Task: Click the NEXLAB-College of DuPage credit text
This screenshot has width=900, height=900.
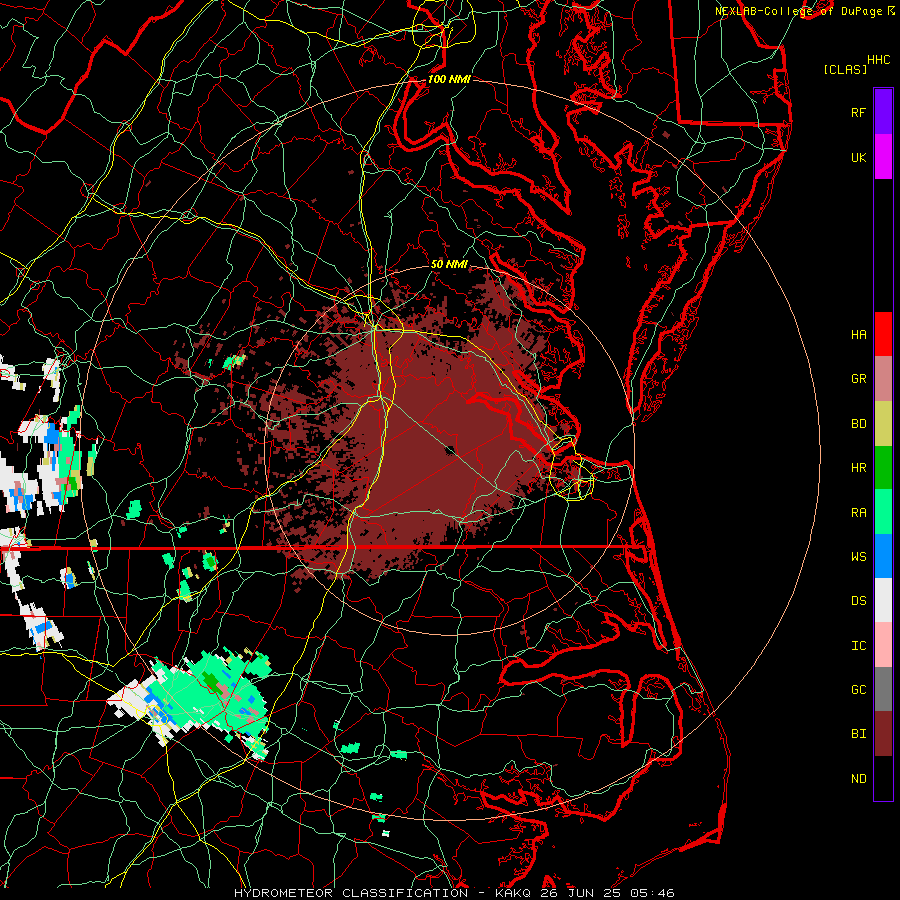Action: point(799,11)
